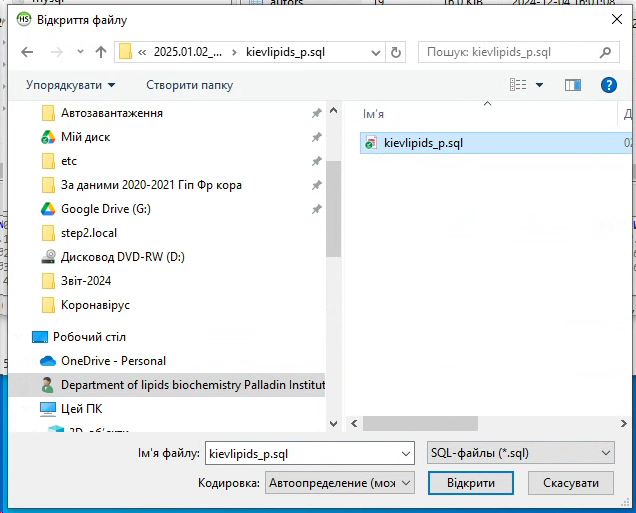Open Звіт-2024 folder
636x513 pixels.
86,281
